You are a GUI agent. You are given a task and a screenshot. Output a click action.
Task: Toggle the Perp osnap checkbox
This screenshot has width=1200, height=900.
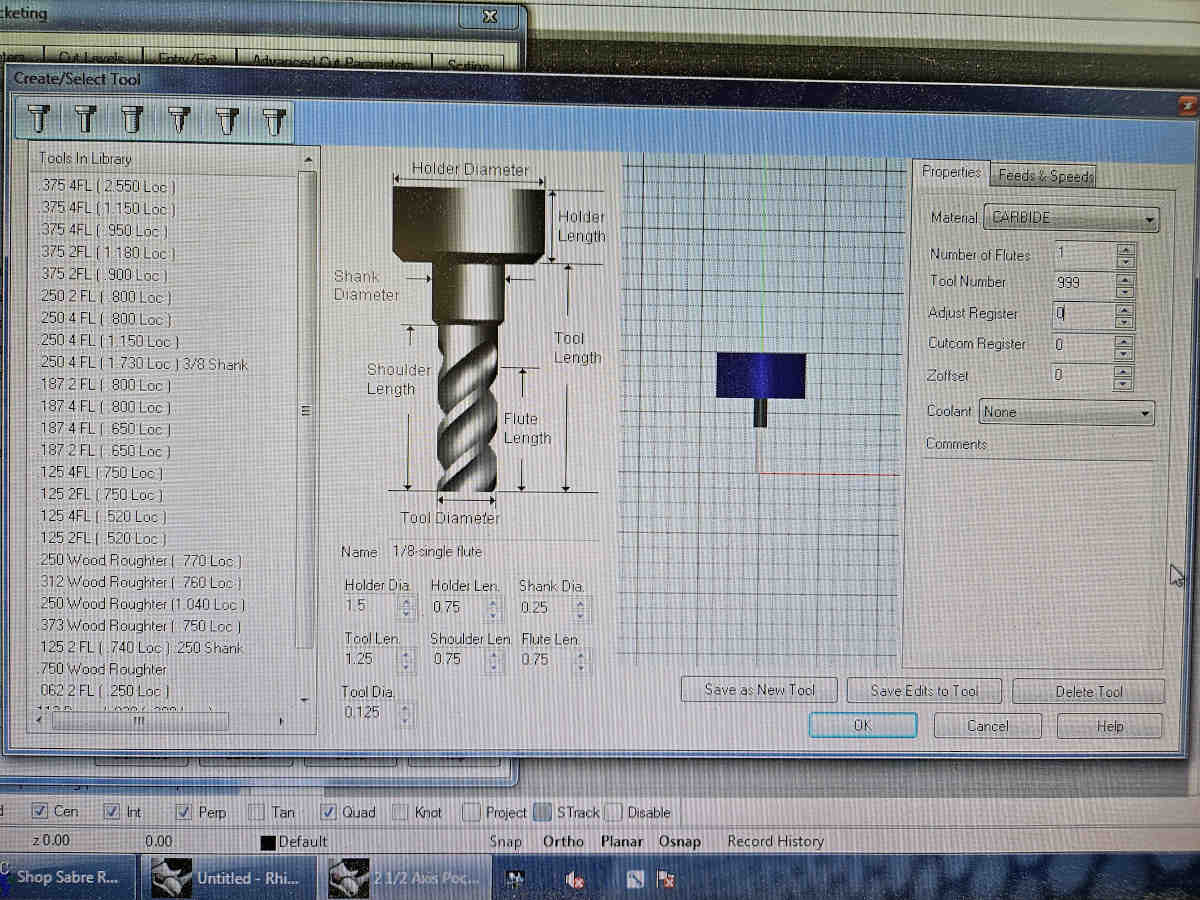[184, 812]
